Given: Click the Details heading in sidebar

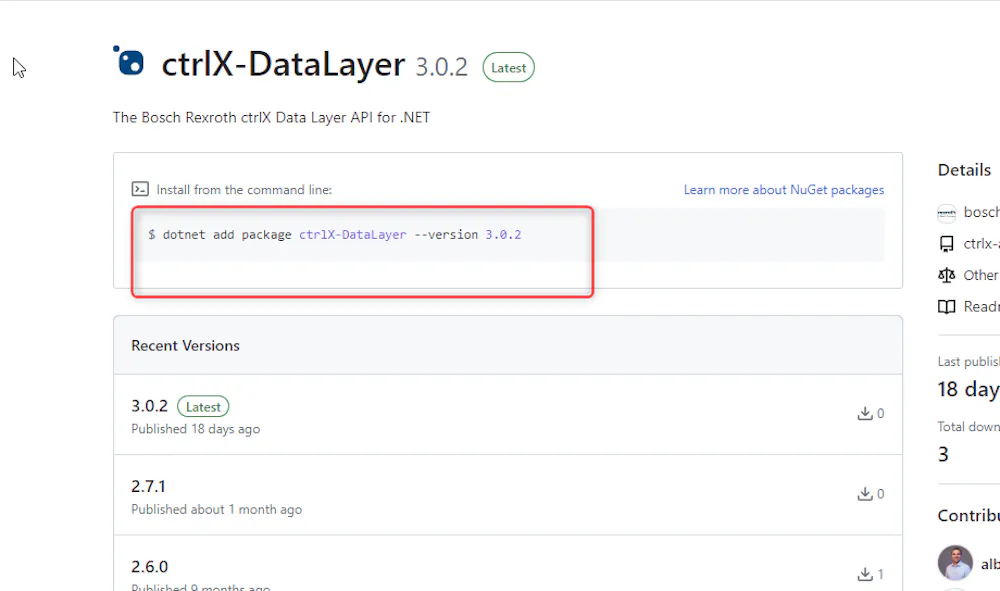Looking at the screenshot, I should [x=964, y=170].
